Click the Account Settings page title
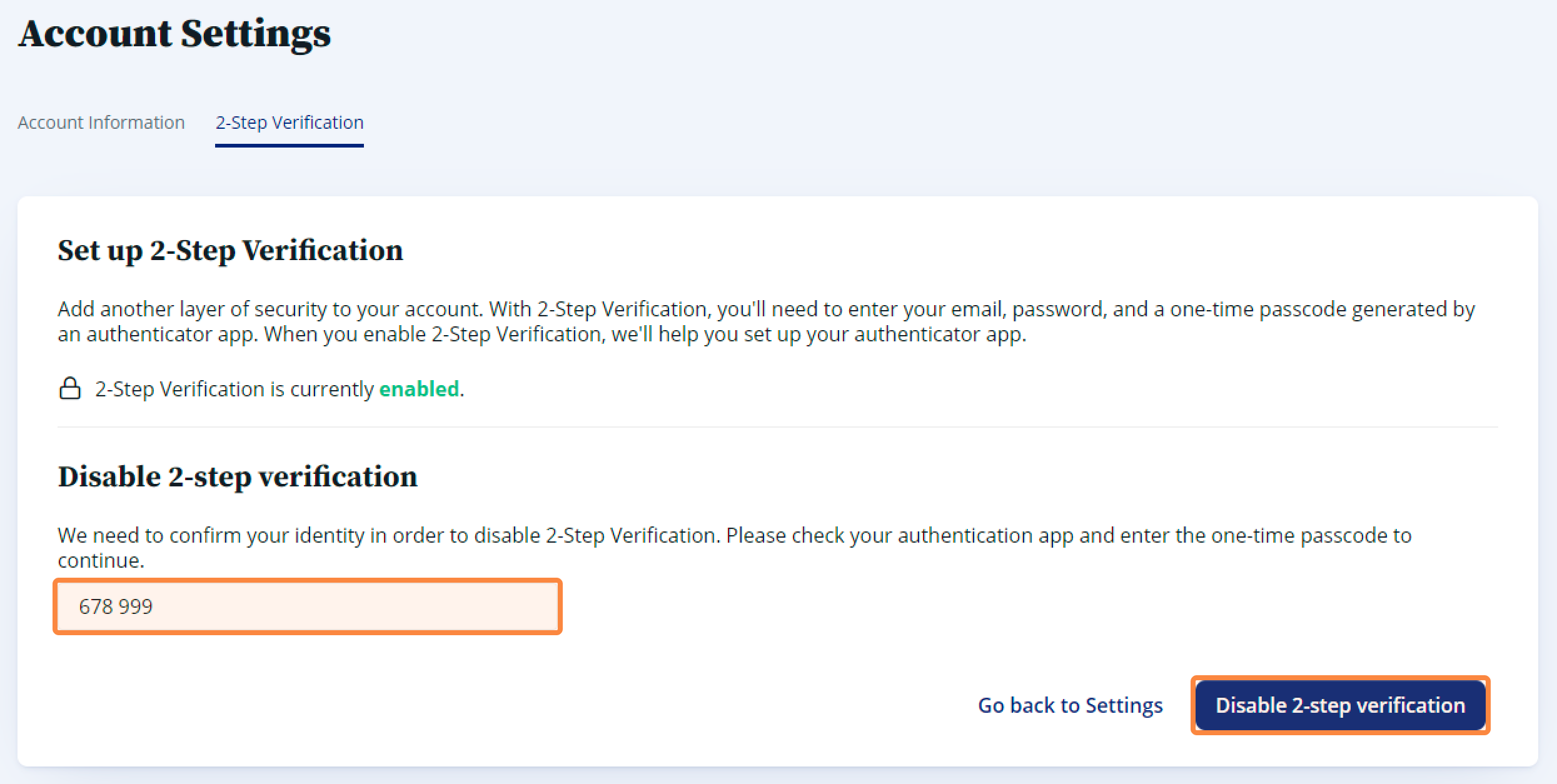1557x784 pixels. click(174, 34)
